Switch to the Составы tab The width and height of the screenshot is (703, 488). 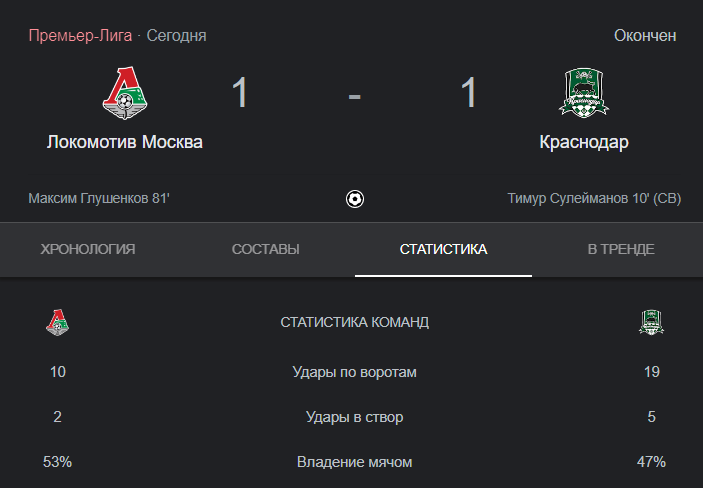265,249
